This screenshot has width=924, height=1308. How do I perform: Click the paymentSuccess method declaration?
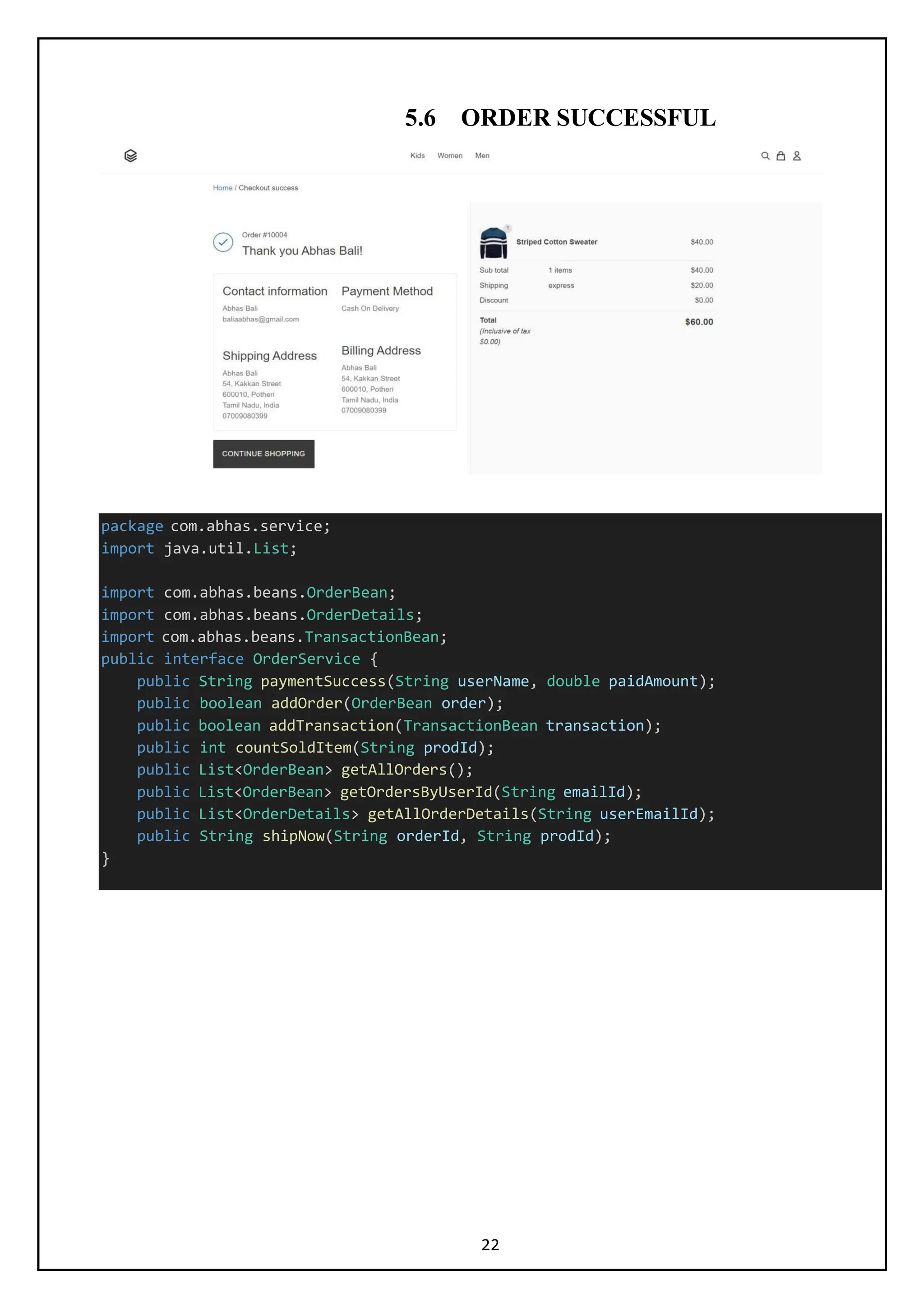[x=426, y=682]
